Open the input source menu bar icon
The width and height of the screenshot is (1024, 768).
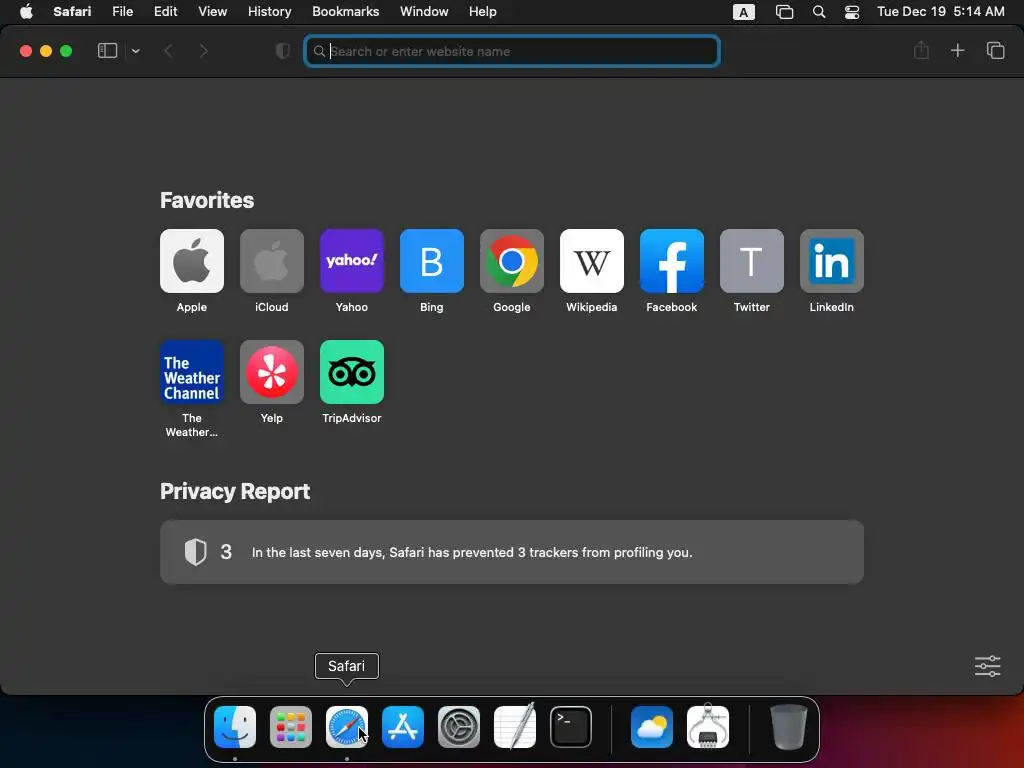tap(743, 12)
